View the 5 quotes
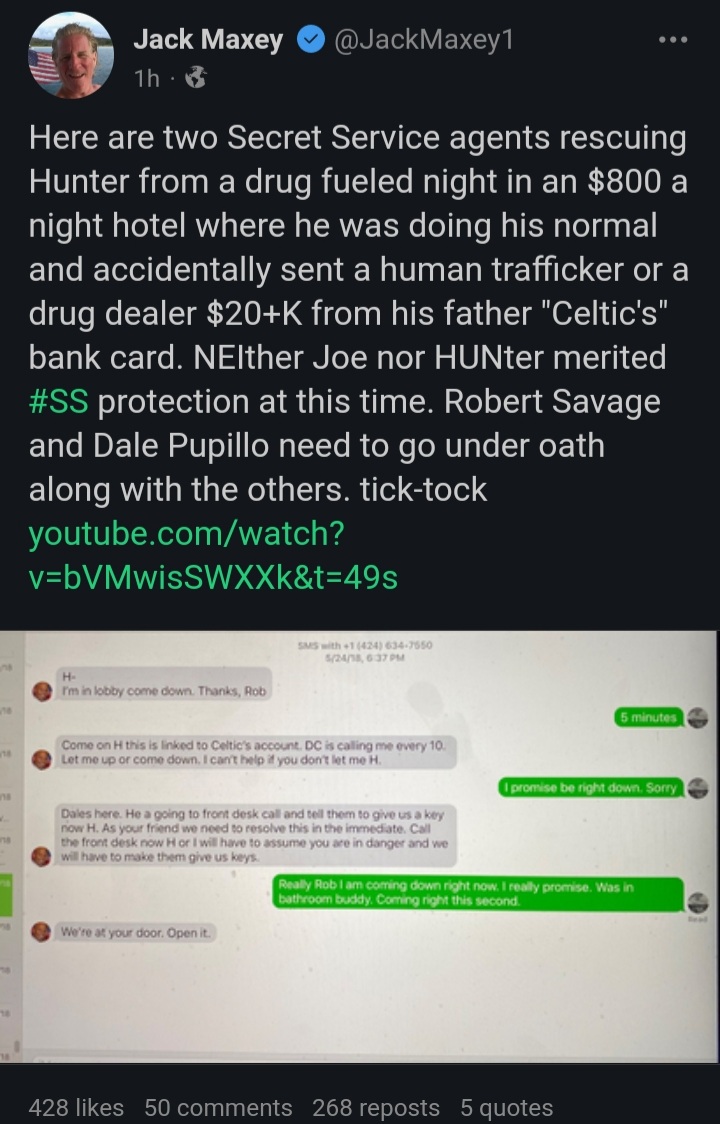 [506, 1108]
